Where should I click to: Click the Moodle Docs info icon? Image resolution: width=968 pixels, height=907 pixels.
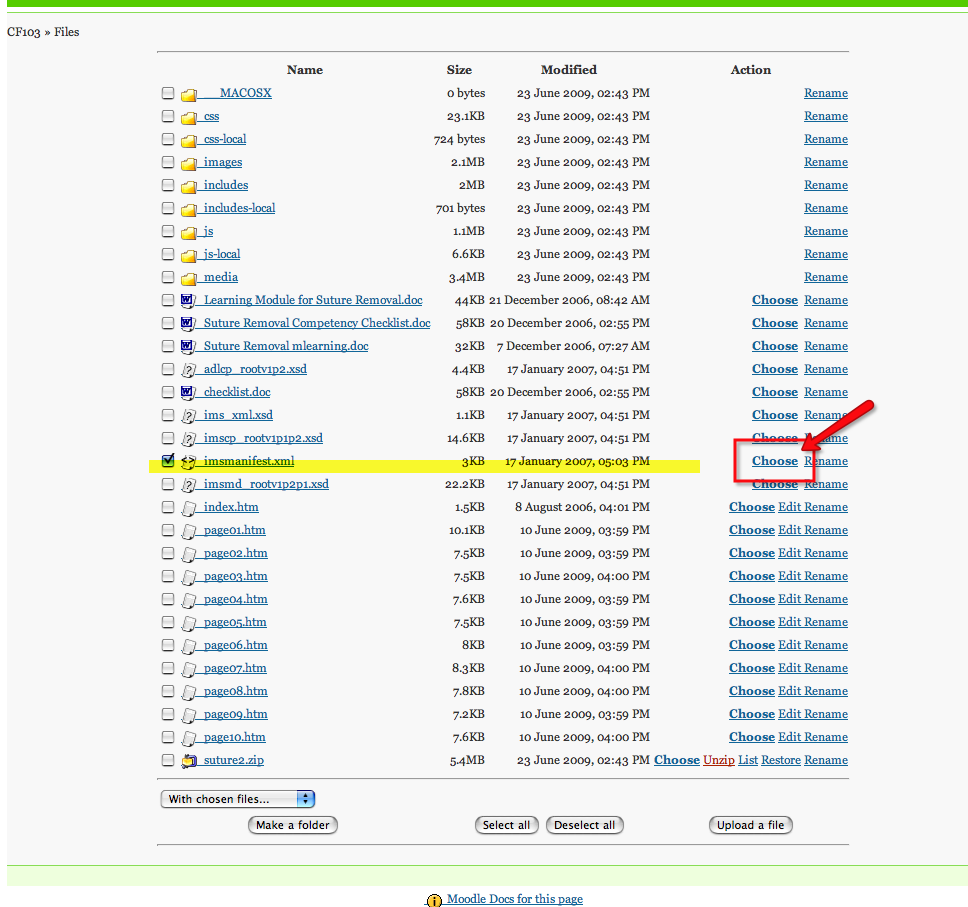pyautogui.click(x=434, y=900)
